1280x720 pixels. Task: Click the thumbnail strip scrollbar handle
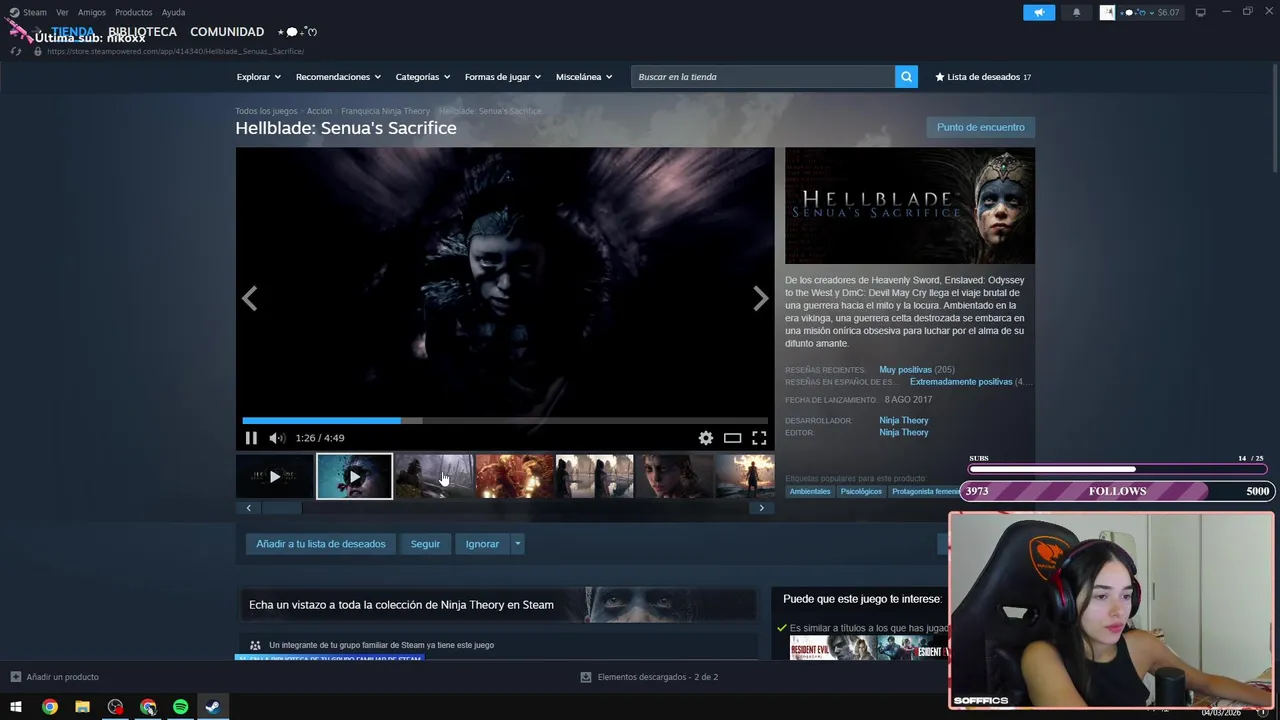point(282,508)
